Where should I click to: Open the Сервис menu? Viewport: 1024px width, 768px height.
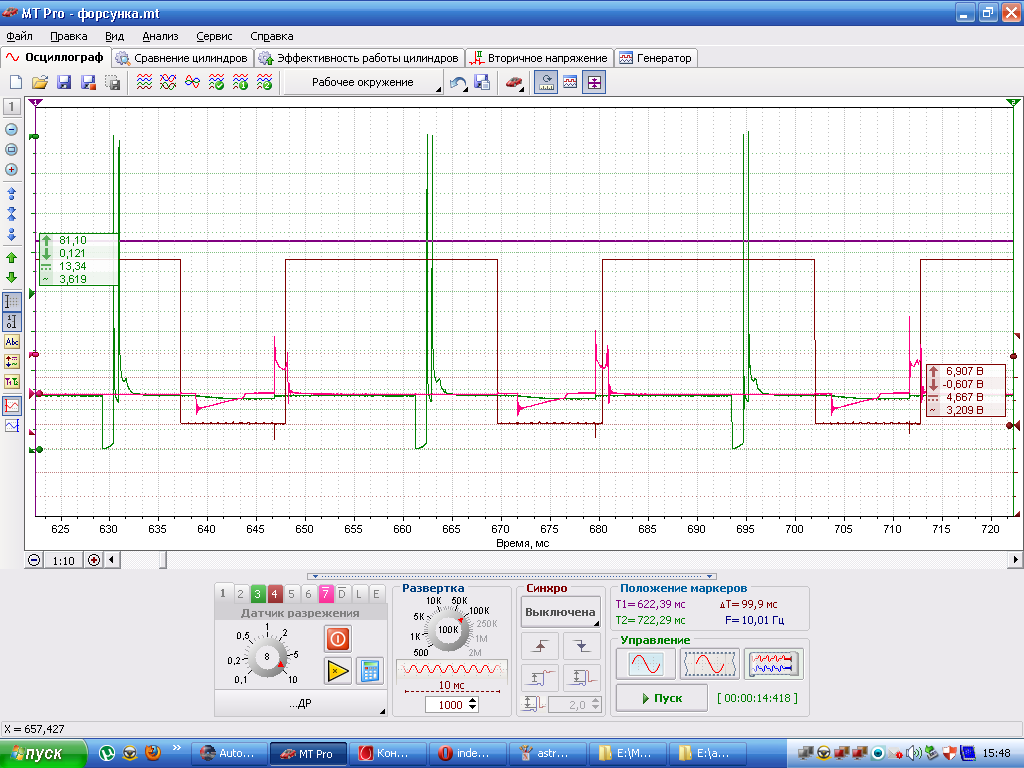point(214,37)
